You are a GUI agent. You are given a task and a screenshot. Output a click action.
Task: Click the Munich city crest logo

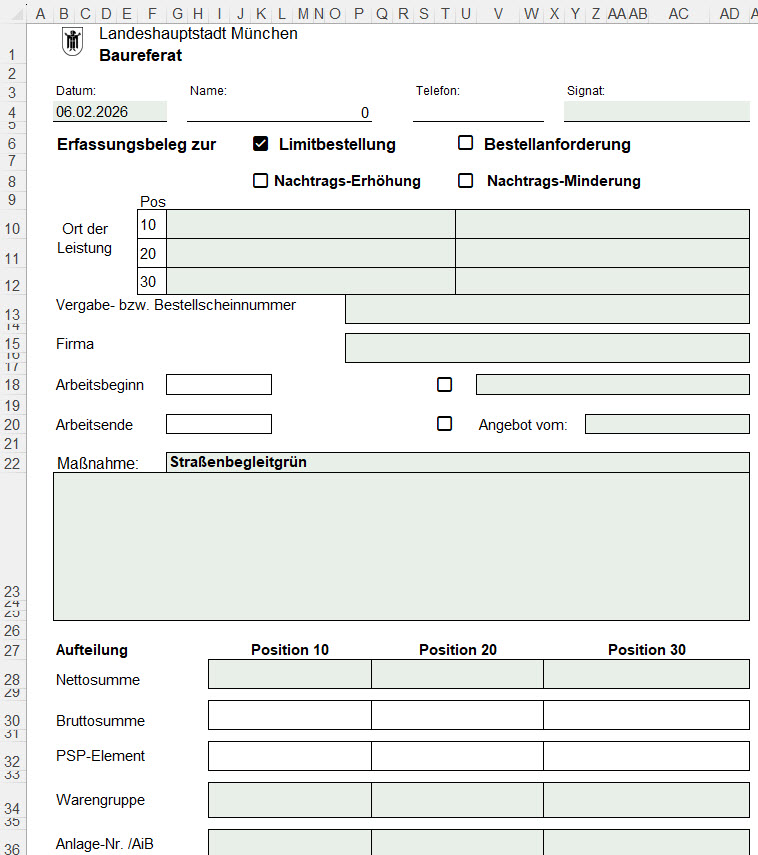(73, 42)
